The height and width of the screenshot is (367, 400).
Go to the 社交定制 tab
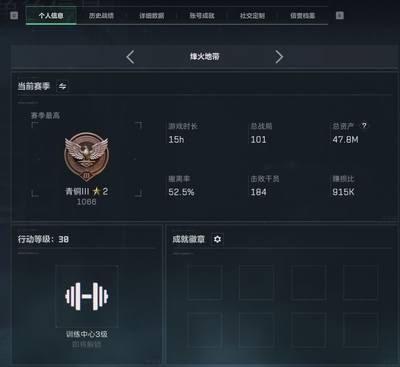click(252, 16)
